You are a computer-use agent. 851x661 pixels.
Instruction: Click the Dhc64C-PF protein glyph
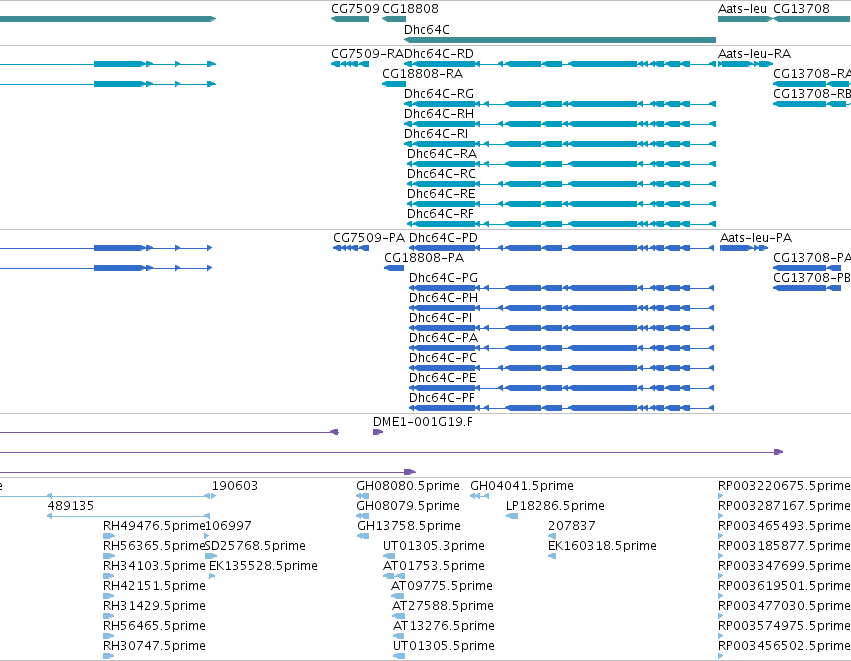coord(561,408)
